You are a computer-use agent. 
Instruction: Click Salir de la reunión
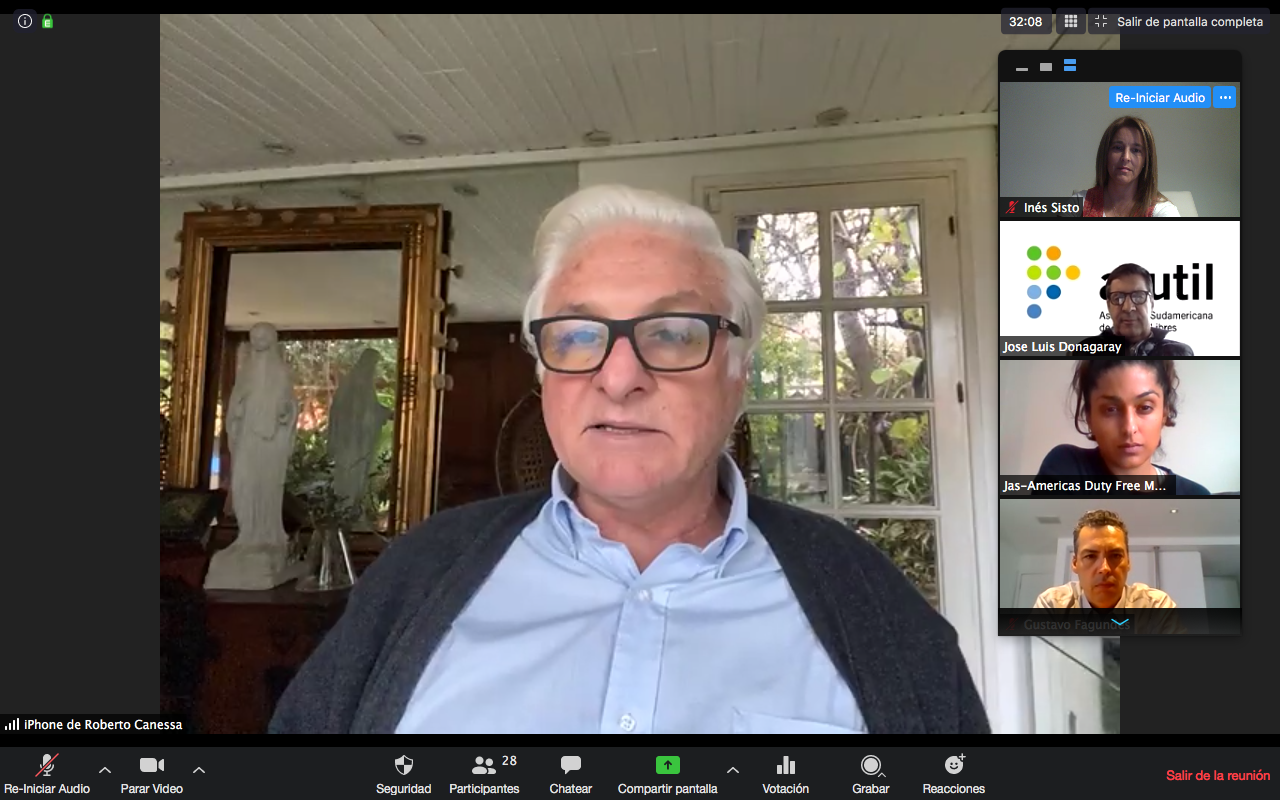click(1217, 775)
